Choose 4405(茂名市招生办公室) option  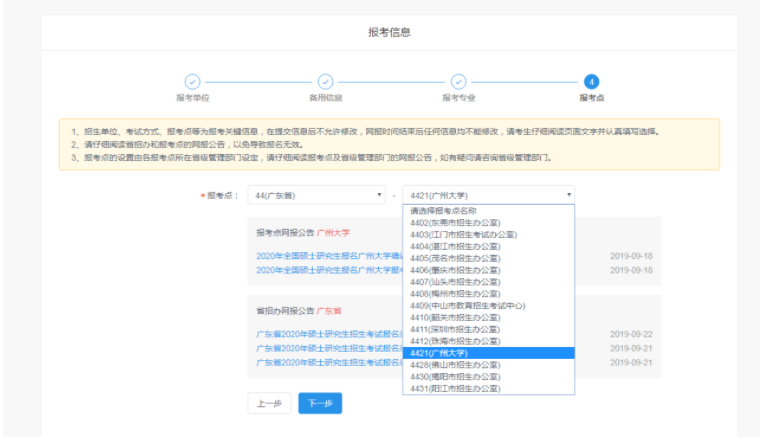click(x=488, y=259)
